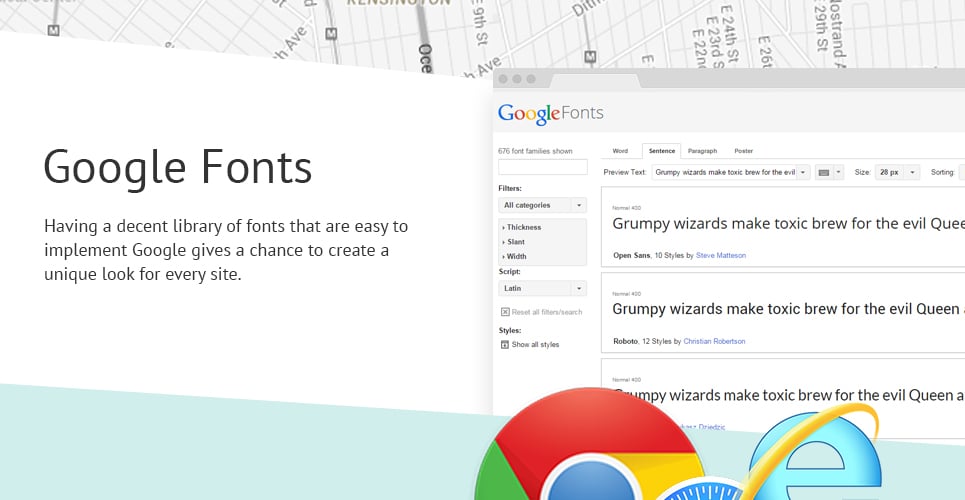Click the font search input field
This screenshot has height=500, width=965.
[543, 167]
